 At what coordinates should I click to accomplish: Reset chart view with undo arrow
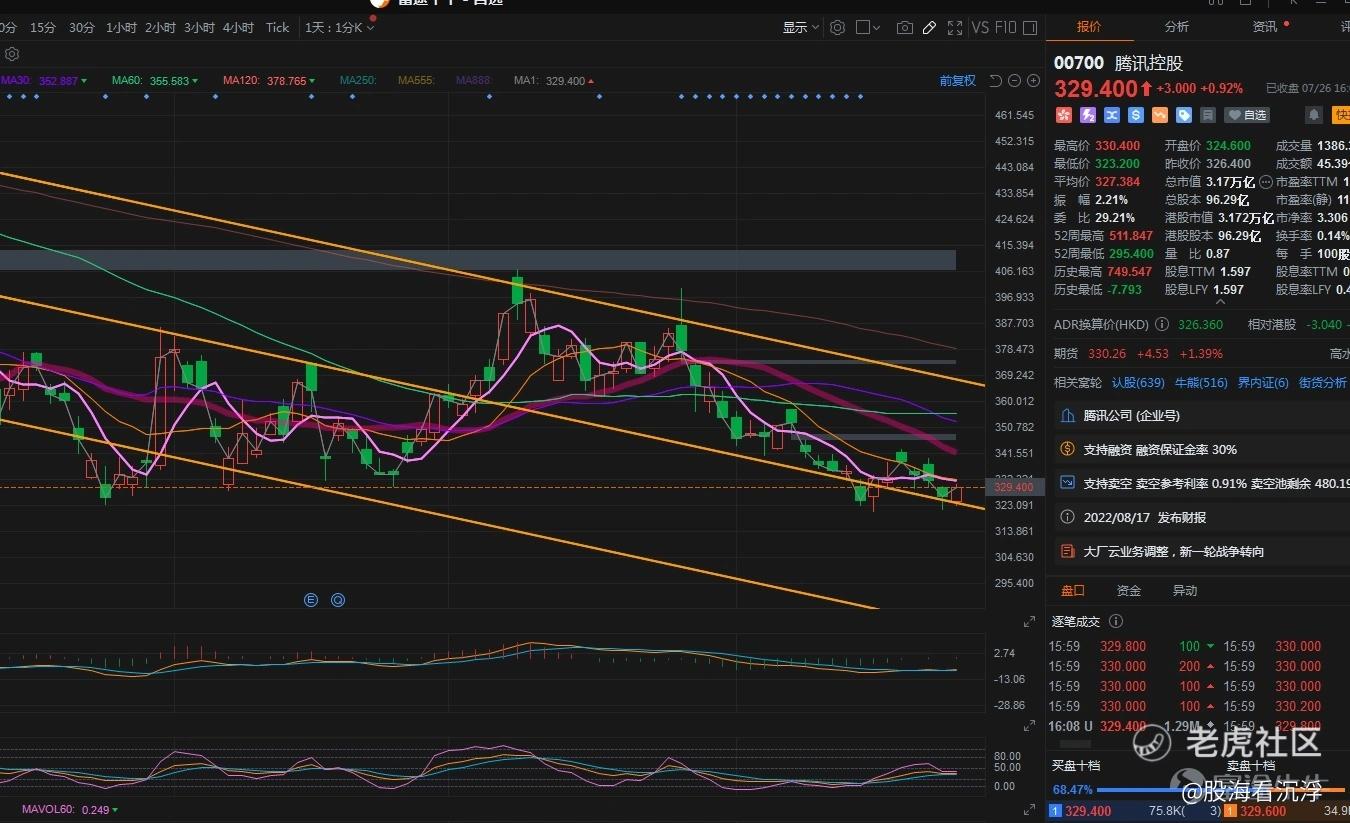pyautogui.click(x=995, y=81)
